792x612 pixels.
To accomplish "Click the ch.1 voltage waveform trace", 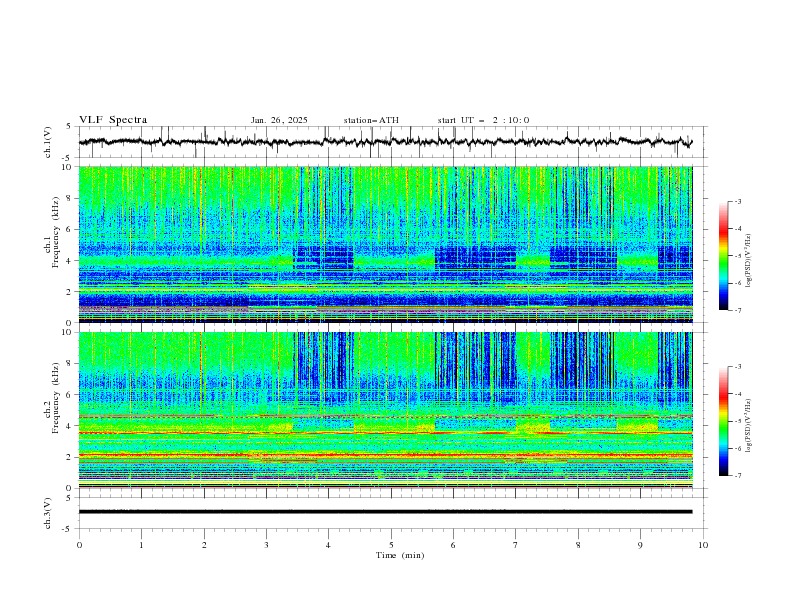I will (x=385, y=142).
